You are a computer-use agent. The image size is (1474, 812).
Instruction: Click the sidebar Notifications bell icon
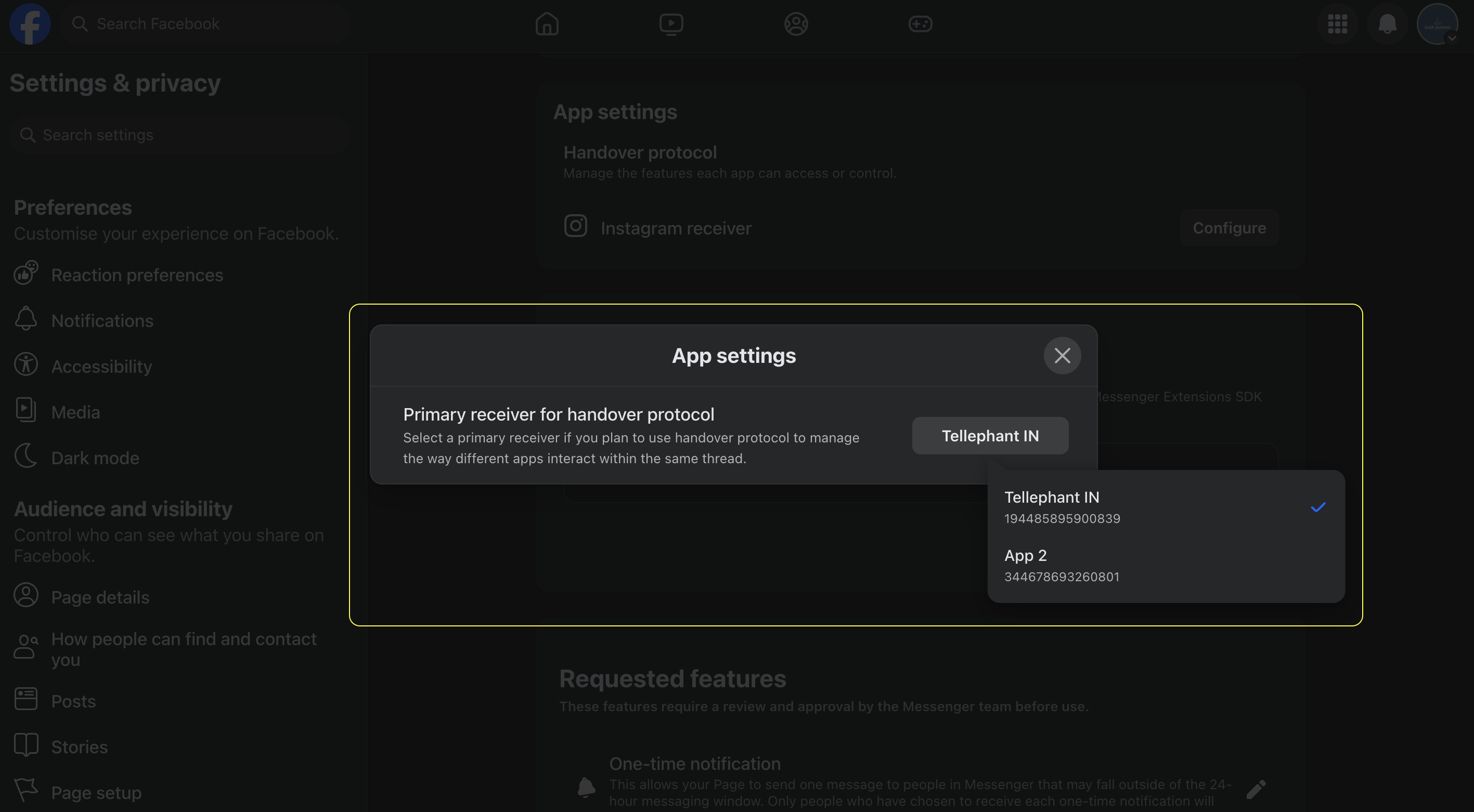pos(26,319)
